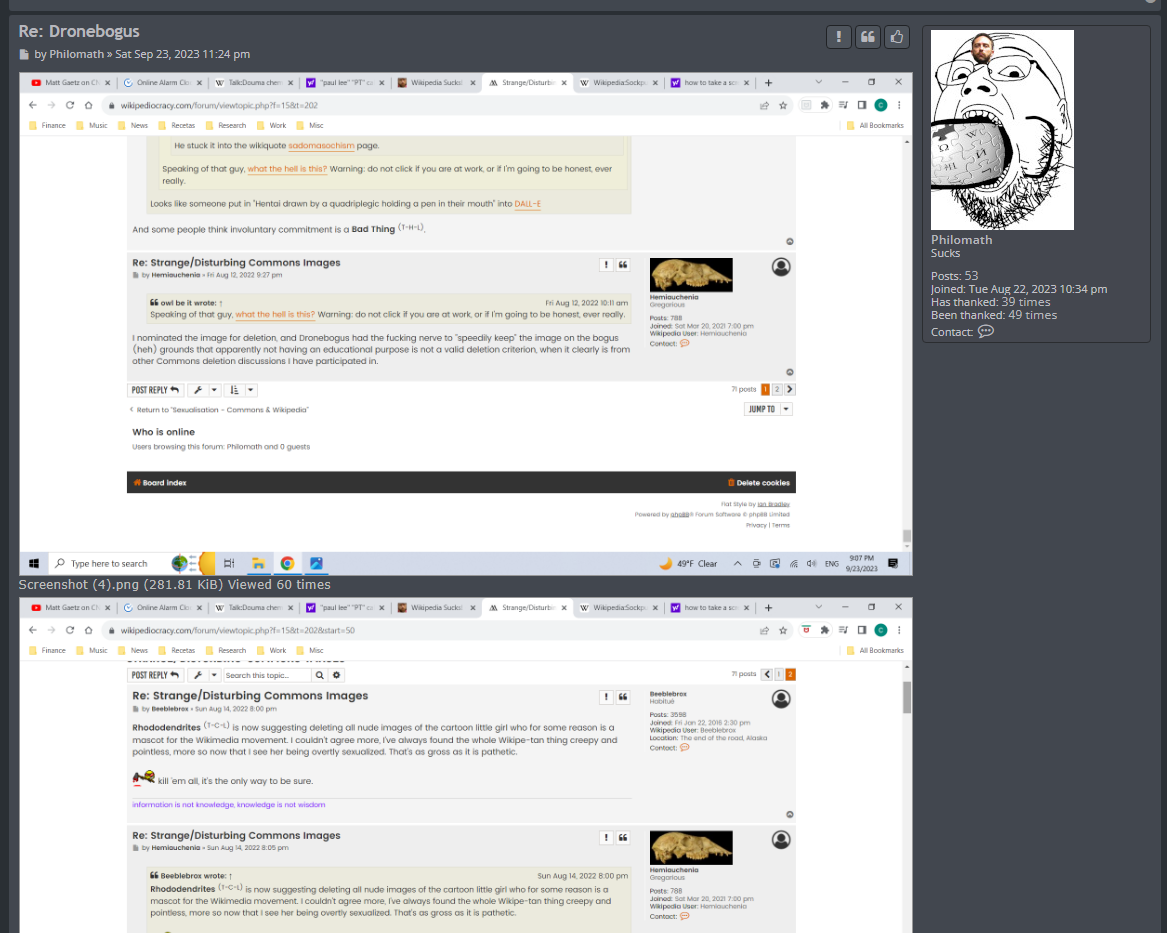In the first screenshot, open the tab search chevron
The image size is (1167, 933).
[819, 82]
